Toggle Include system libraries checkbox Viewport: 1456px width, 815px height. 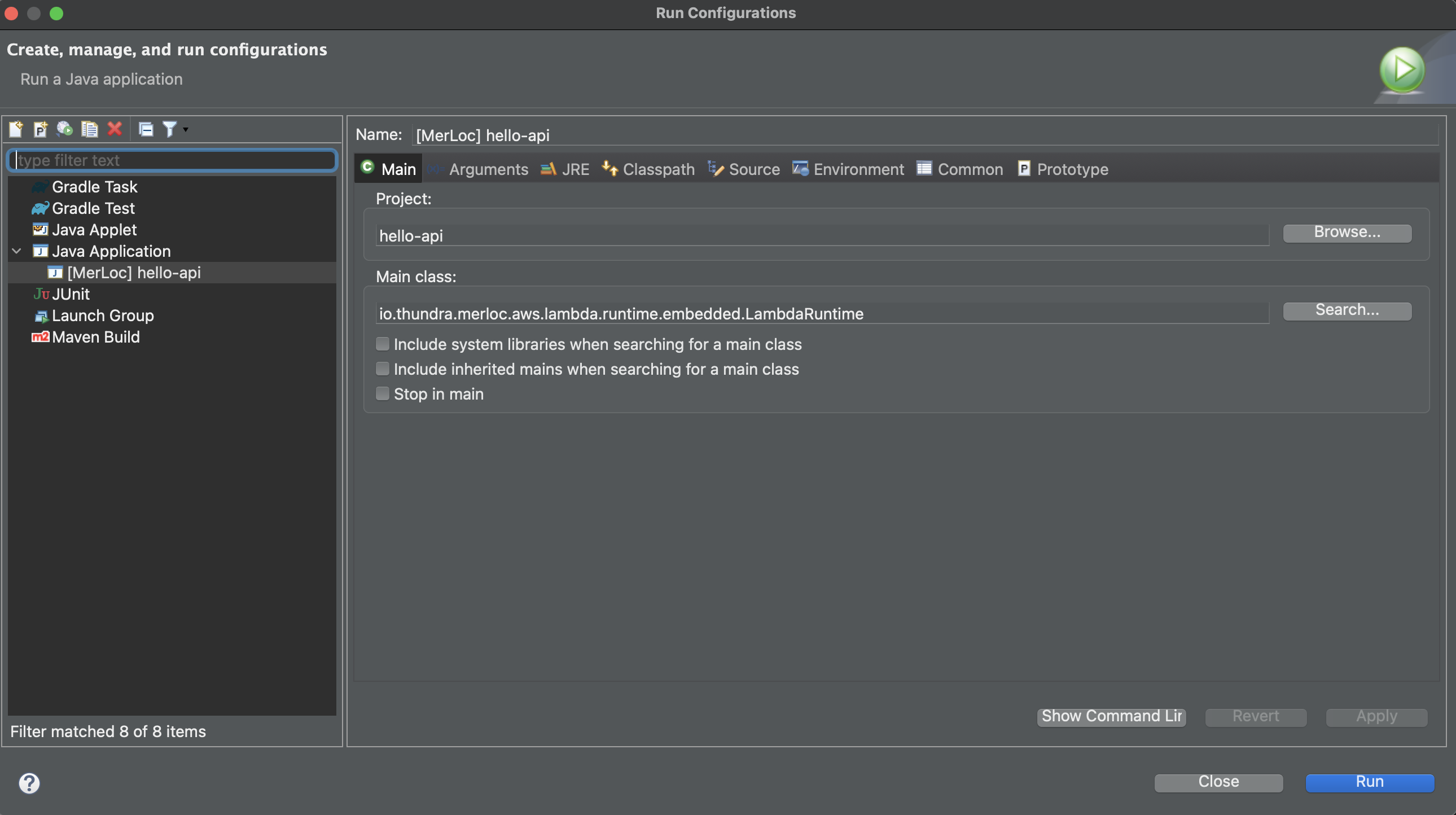tap(381, 344)
